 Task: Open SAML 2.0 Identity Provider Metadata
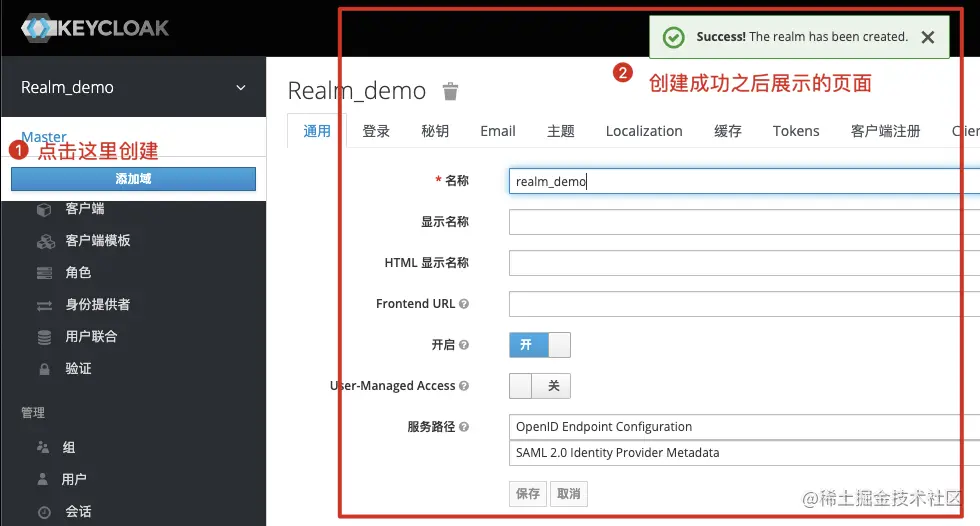pos(618,453)
